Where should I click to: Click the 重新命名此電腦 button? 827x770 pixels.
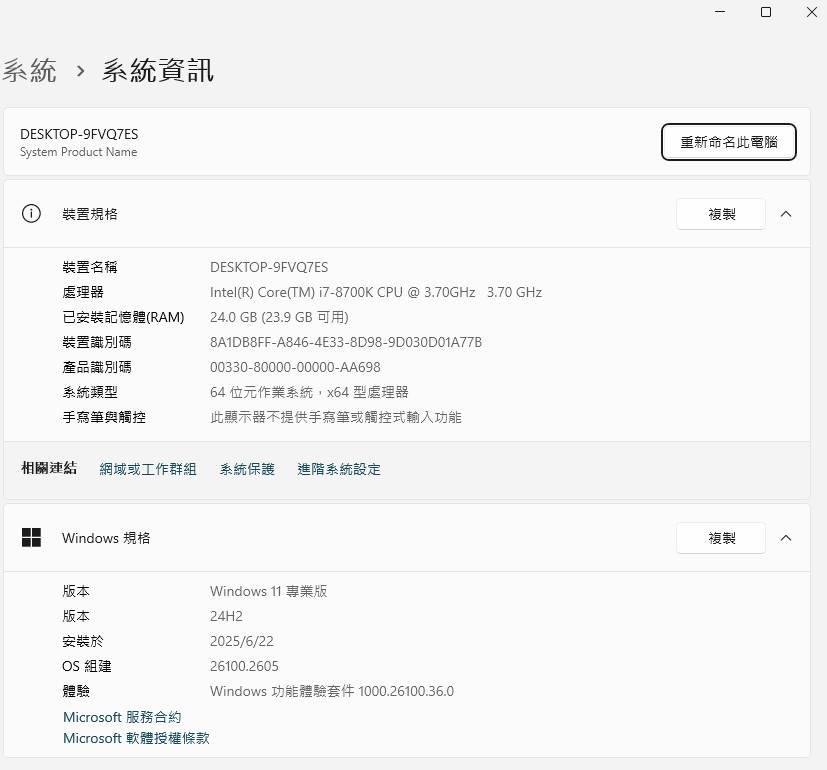(x=728, y=142)
